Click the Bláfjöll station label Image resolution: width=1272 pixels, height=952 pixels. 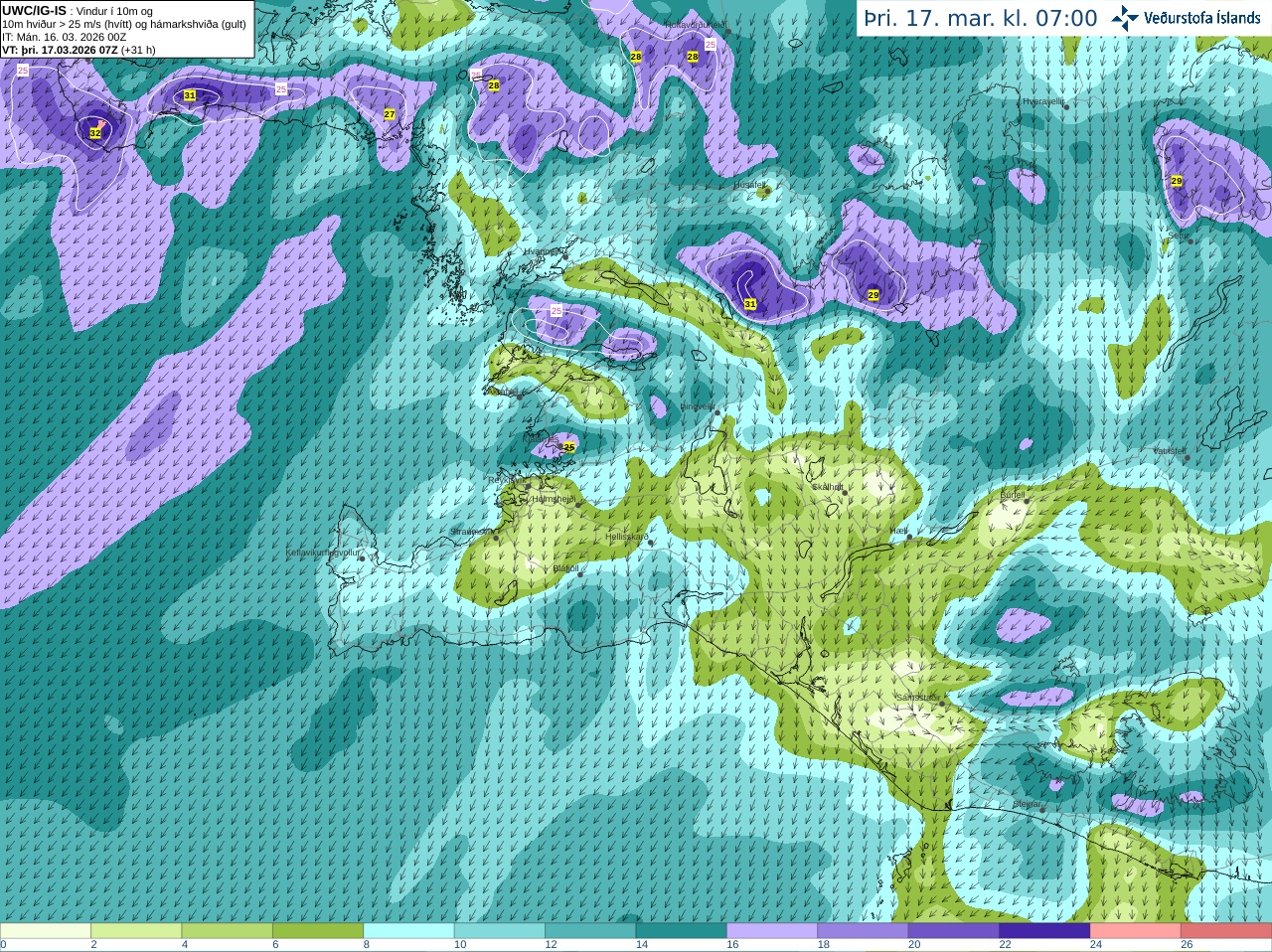(x=565, y=568)
